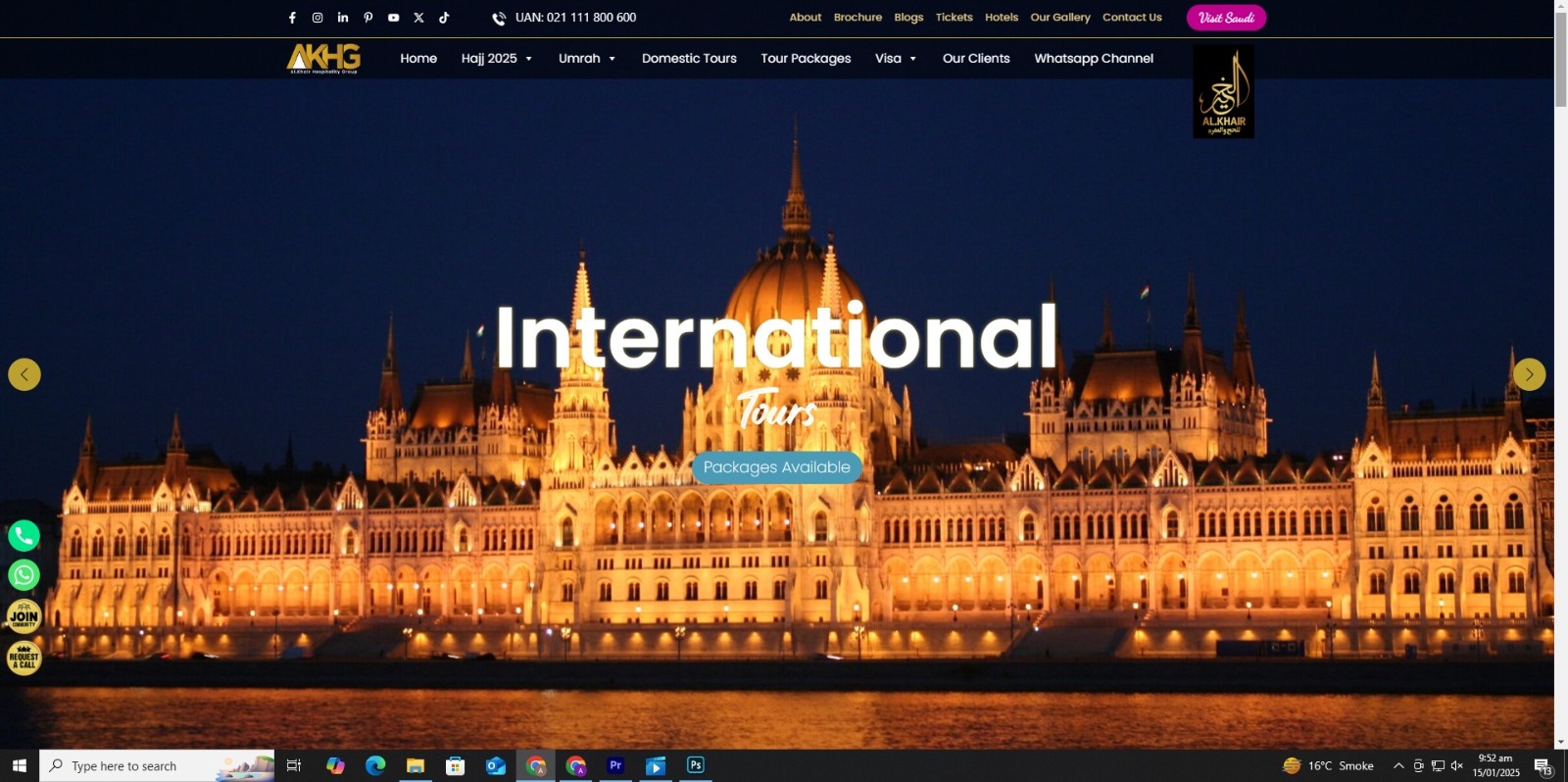The height and width of the screenshot is (782, 1568).
Task: Open the Contact Us link
Action: [1132, 18]
